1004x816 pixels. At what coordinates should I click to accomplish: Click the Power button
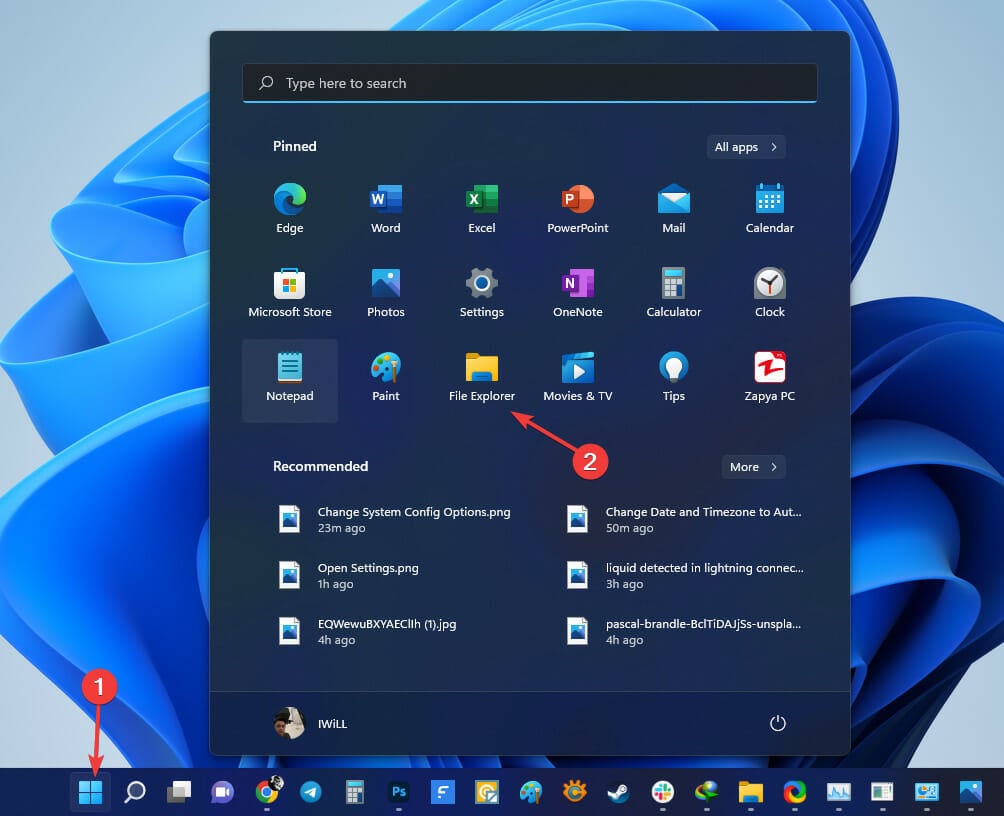777,724
